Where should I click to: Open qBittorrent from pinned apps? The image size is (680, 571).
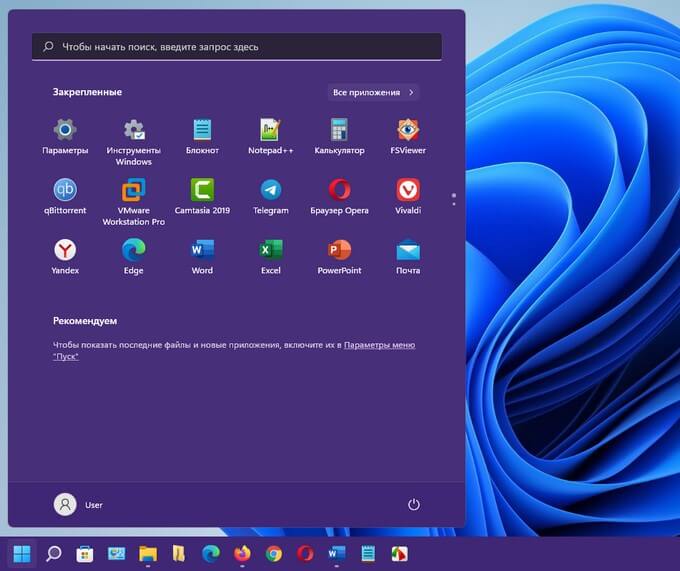pos(65,196)
